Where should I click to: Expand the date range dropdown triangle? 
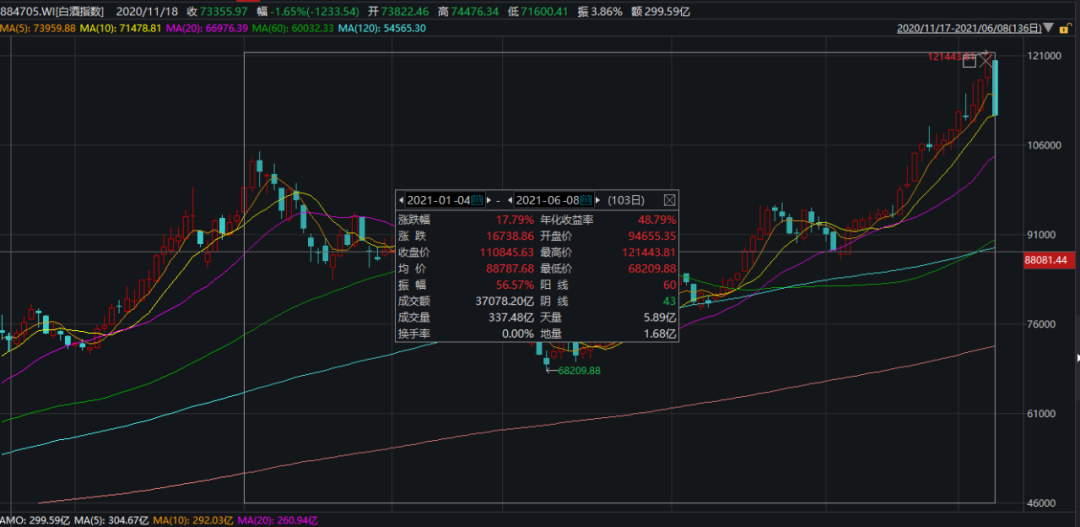coord(1048,28)
